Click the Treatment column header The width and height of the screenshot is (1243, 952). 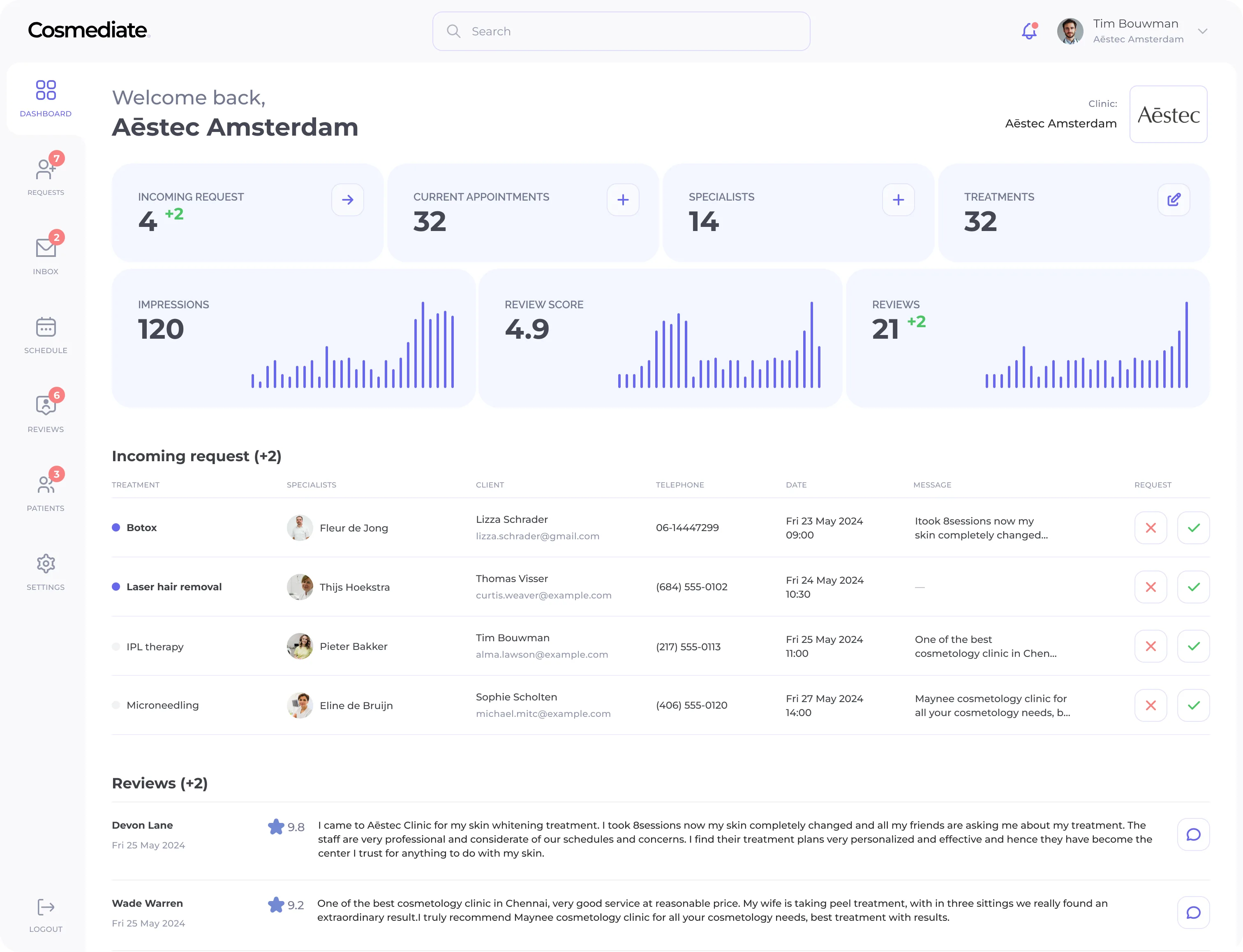click(135, 485)
